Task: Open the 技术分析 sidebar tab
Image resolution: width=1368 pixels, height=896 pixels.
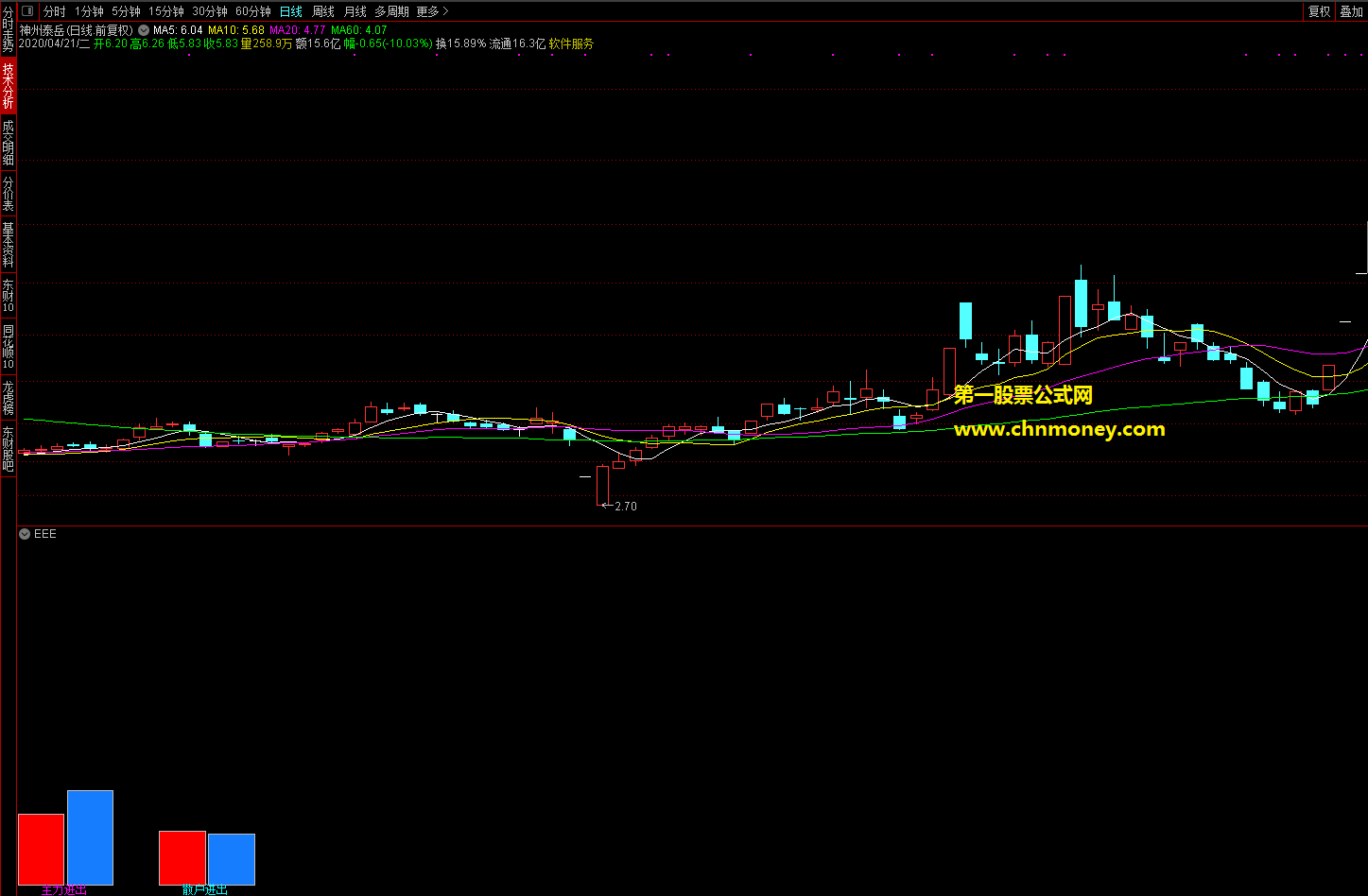Action: click(8, 86)
